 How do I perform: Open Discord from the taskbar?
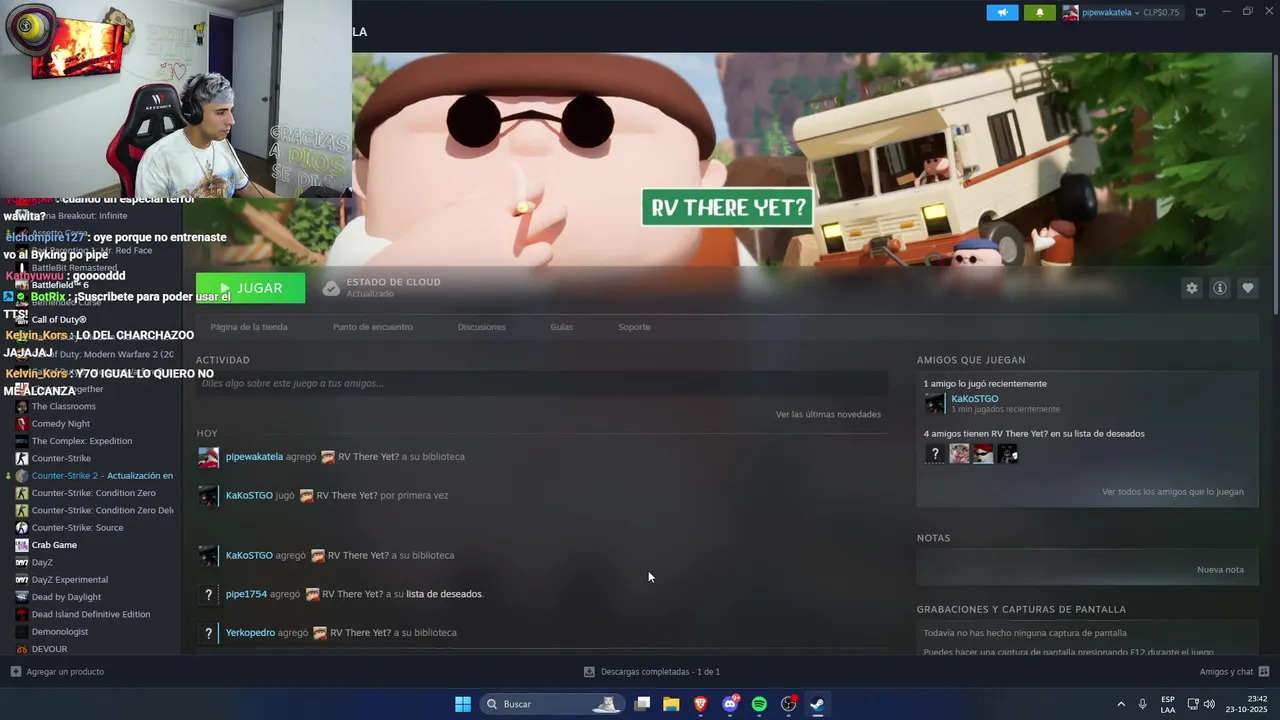tap(730, 704)
